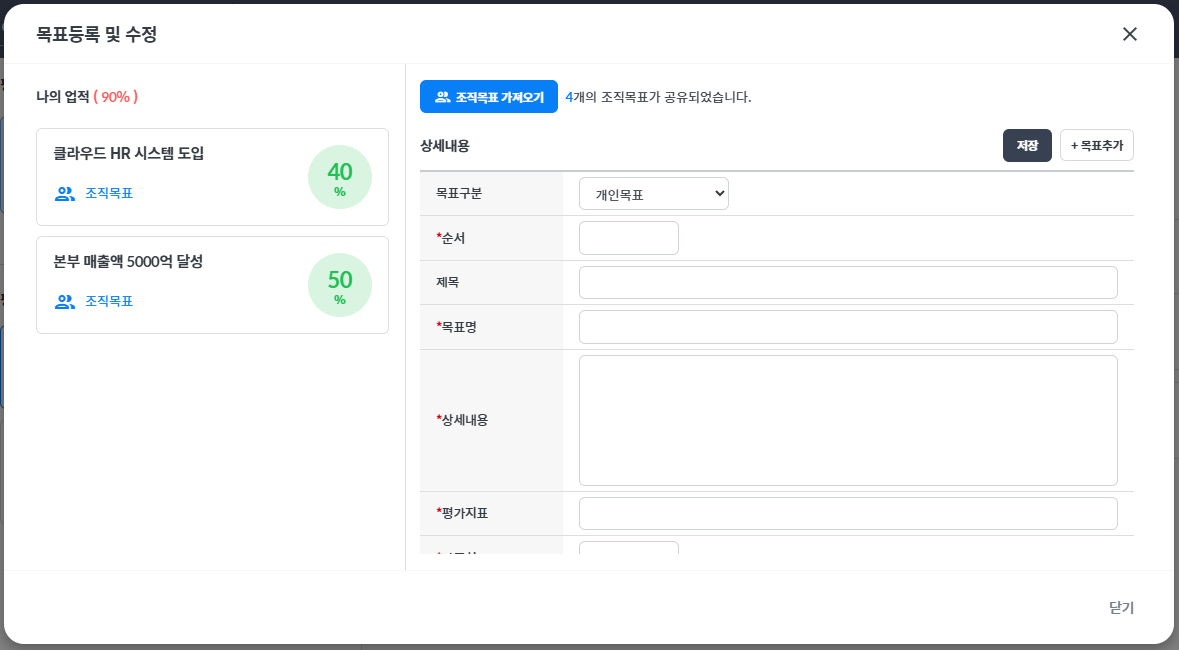Click 조직목표 link under 본부 매출액 card

tap(108, 302)
